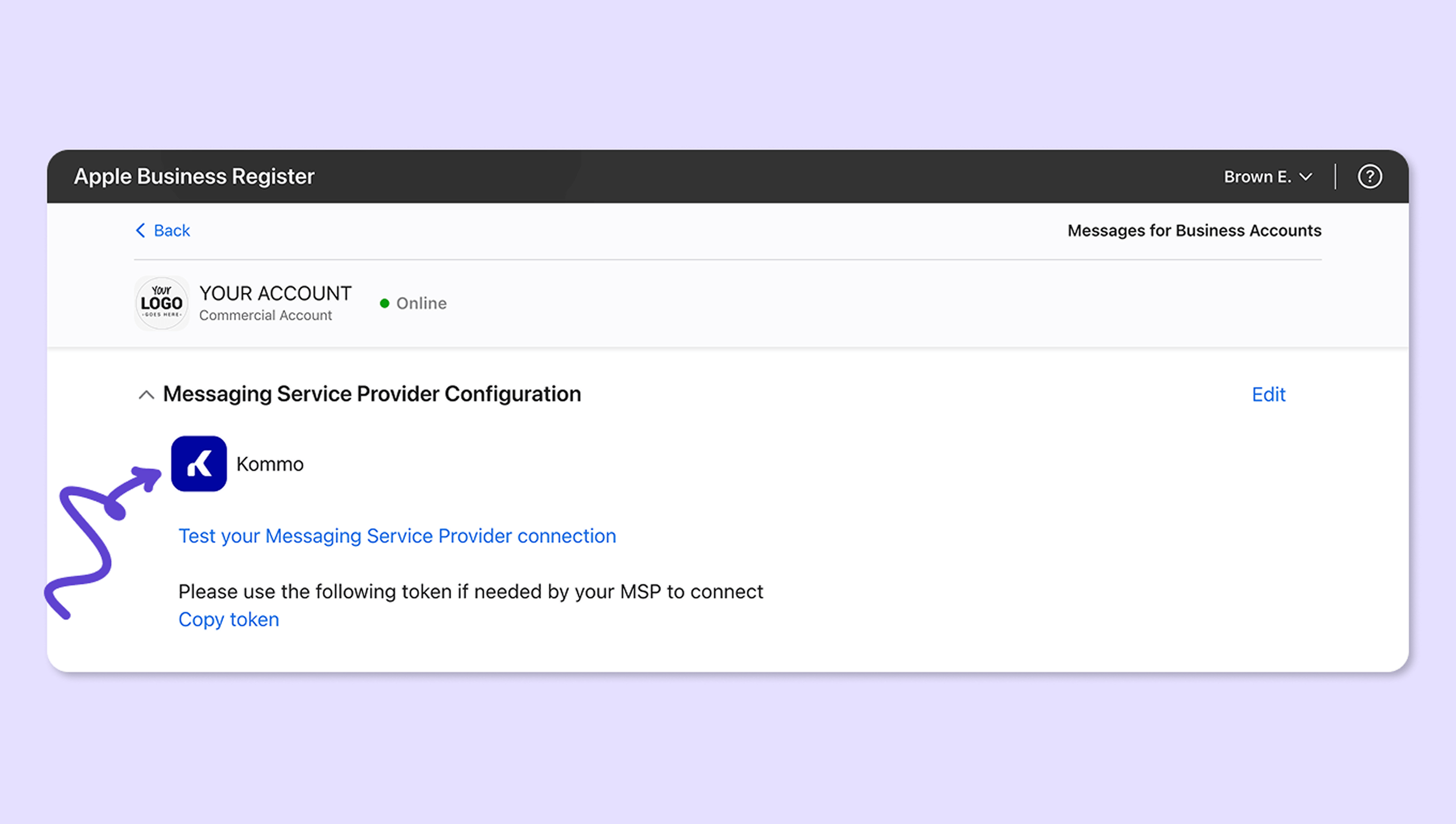The image size is (1456, 824).
Task: Click the Your Logo account avatar
Action: click(162, 303)
